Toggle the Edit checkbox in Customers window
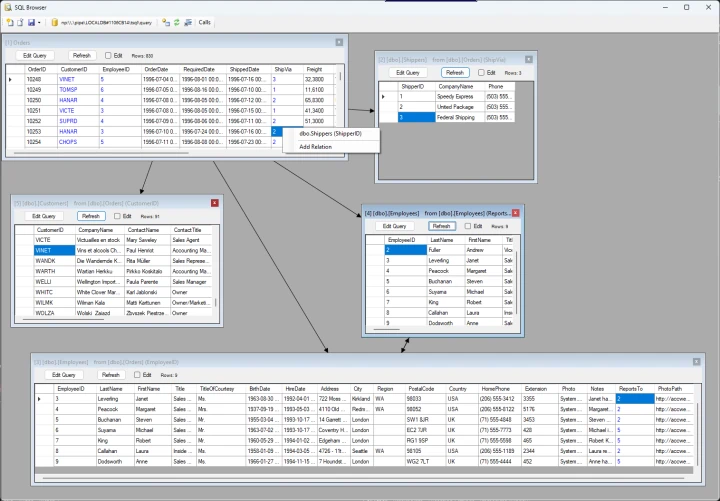Viewport: 720px width, 501px height. click(117, 216)
